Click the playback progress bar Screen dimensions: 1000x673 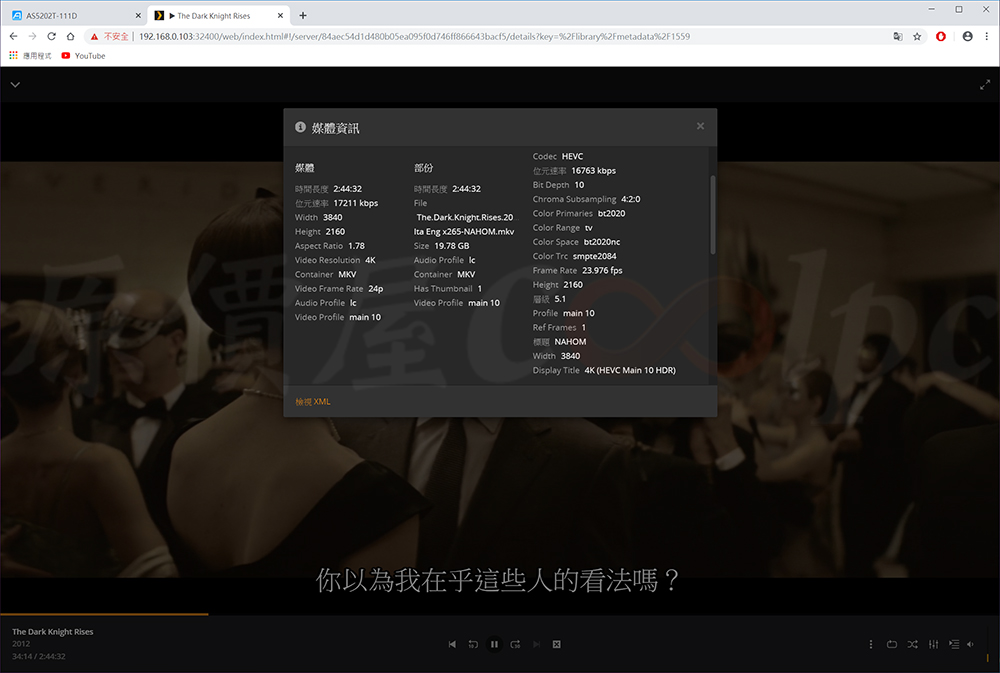[x=500, y=614]
